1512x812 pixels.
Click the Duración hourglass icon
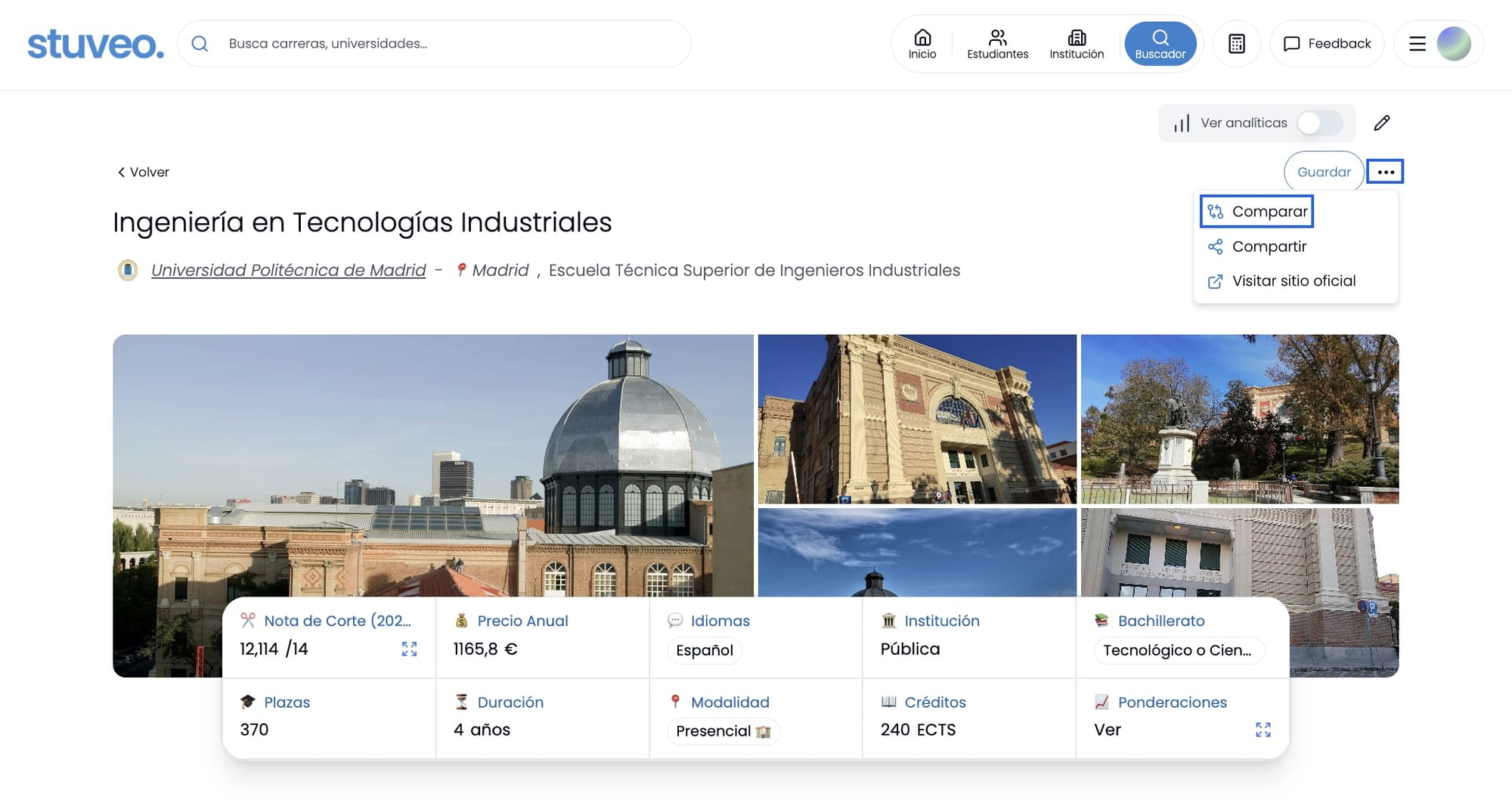coord(461,702)
